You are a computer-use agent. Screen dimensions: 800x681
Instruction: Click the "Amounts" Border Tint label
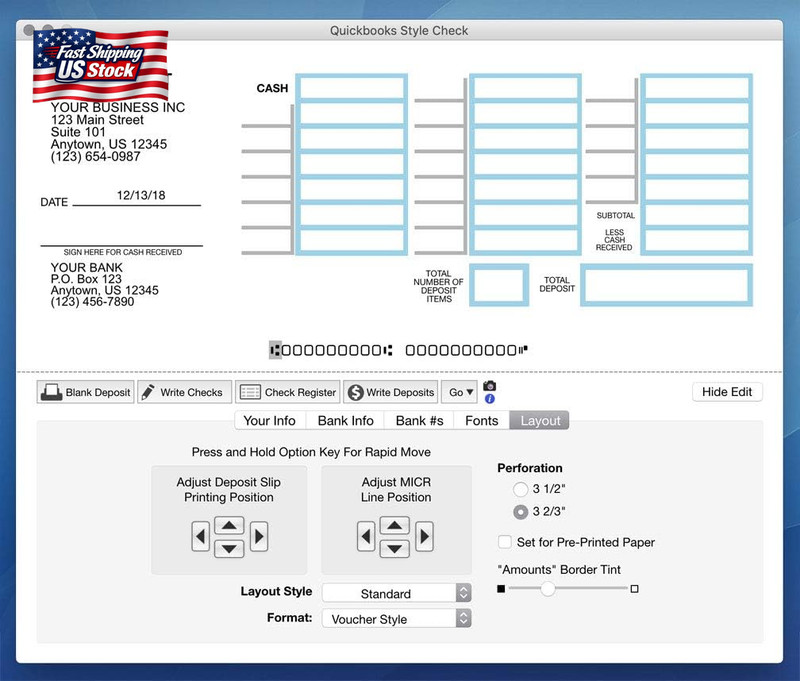tap(559, 569)
